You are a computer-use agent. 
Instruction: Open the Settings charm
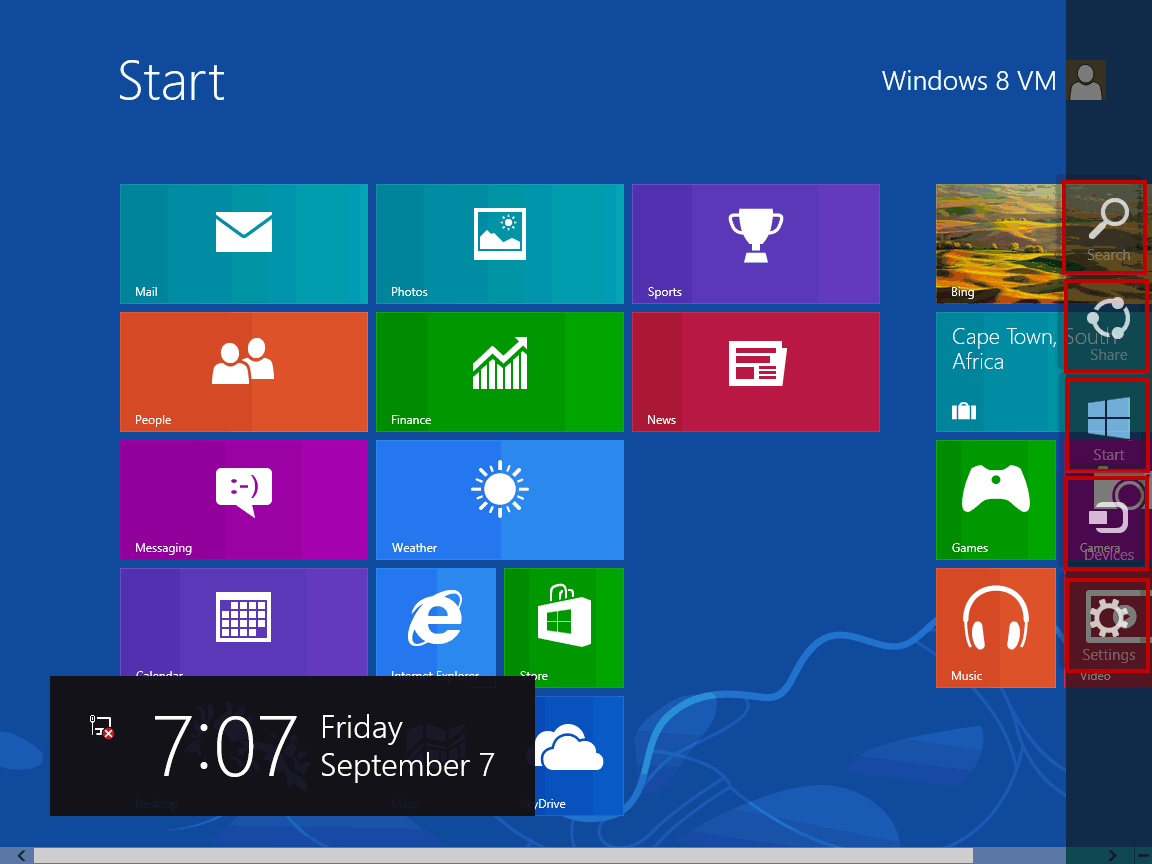pos(1108,627)
